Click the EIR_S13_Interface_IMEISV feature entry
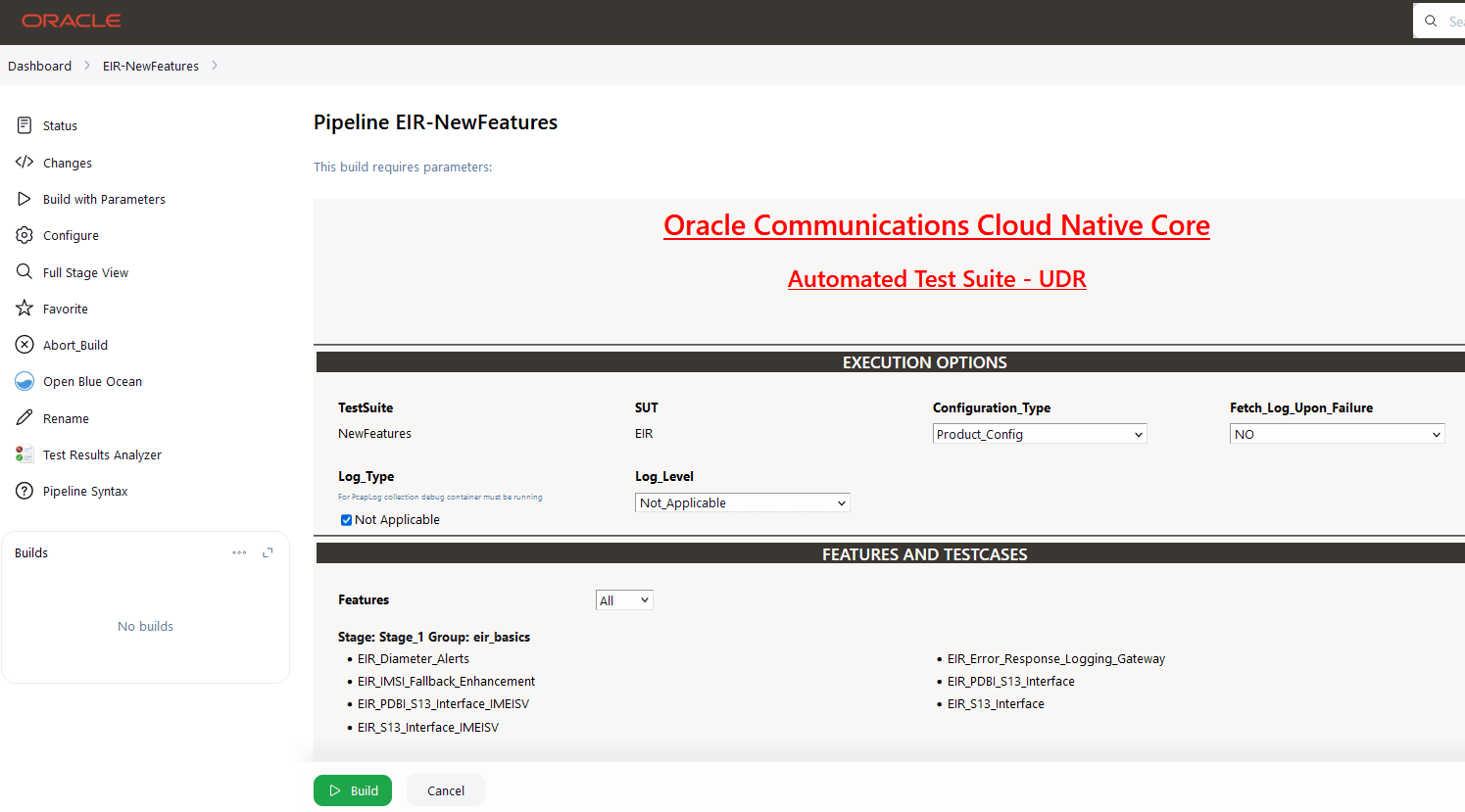Viewport: 1465px width, 812px height. point(428,728)
